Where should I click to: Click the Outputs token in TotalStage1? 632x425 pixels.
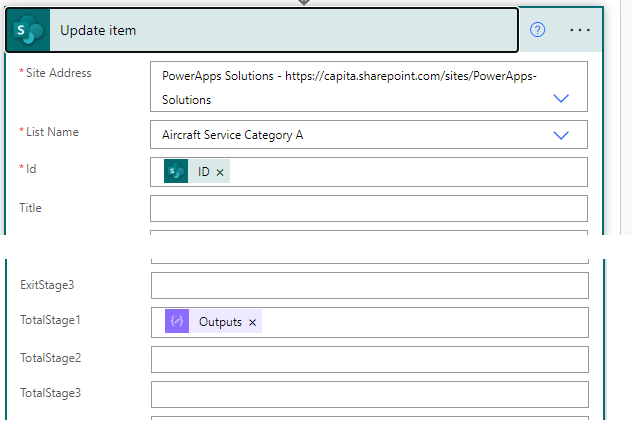(x=213, y=321)
